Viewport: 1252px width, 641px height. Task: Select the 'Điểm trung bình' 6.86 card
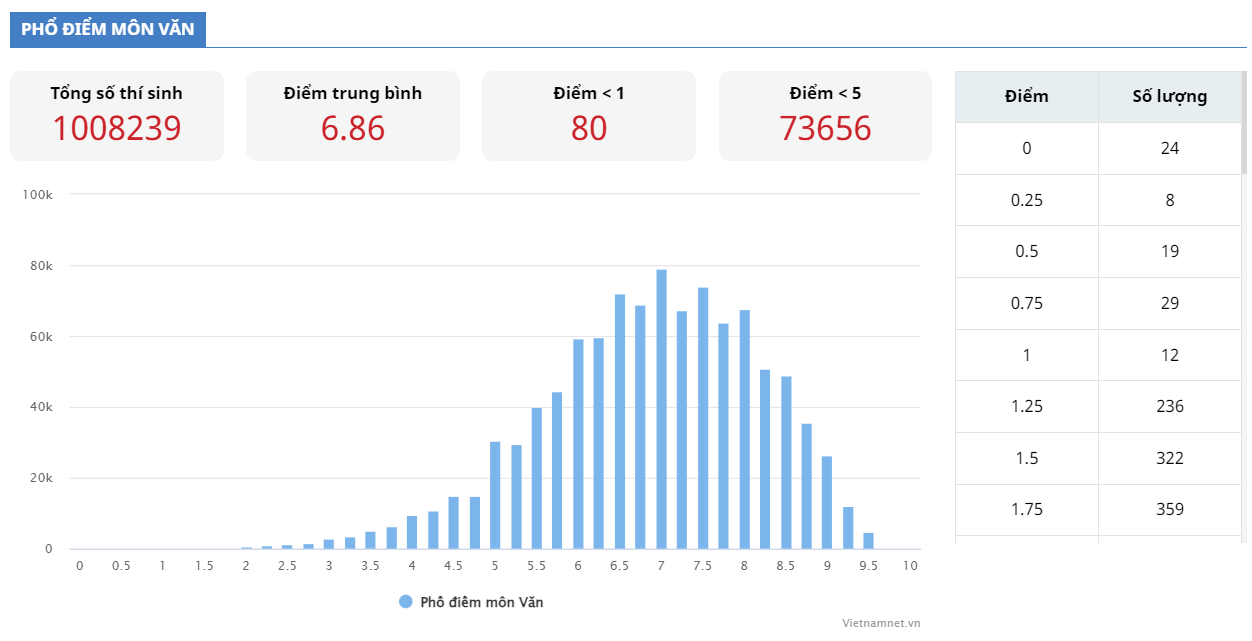tap(353, 116)
